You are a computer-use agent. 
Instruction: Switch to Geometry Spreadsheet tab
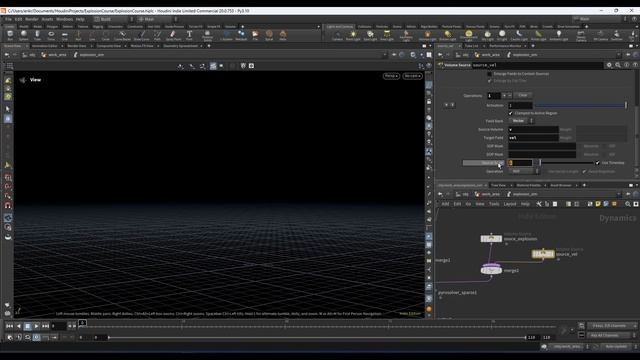(180, 46)
